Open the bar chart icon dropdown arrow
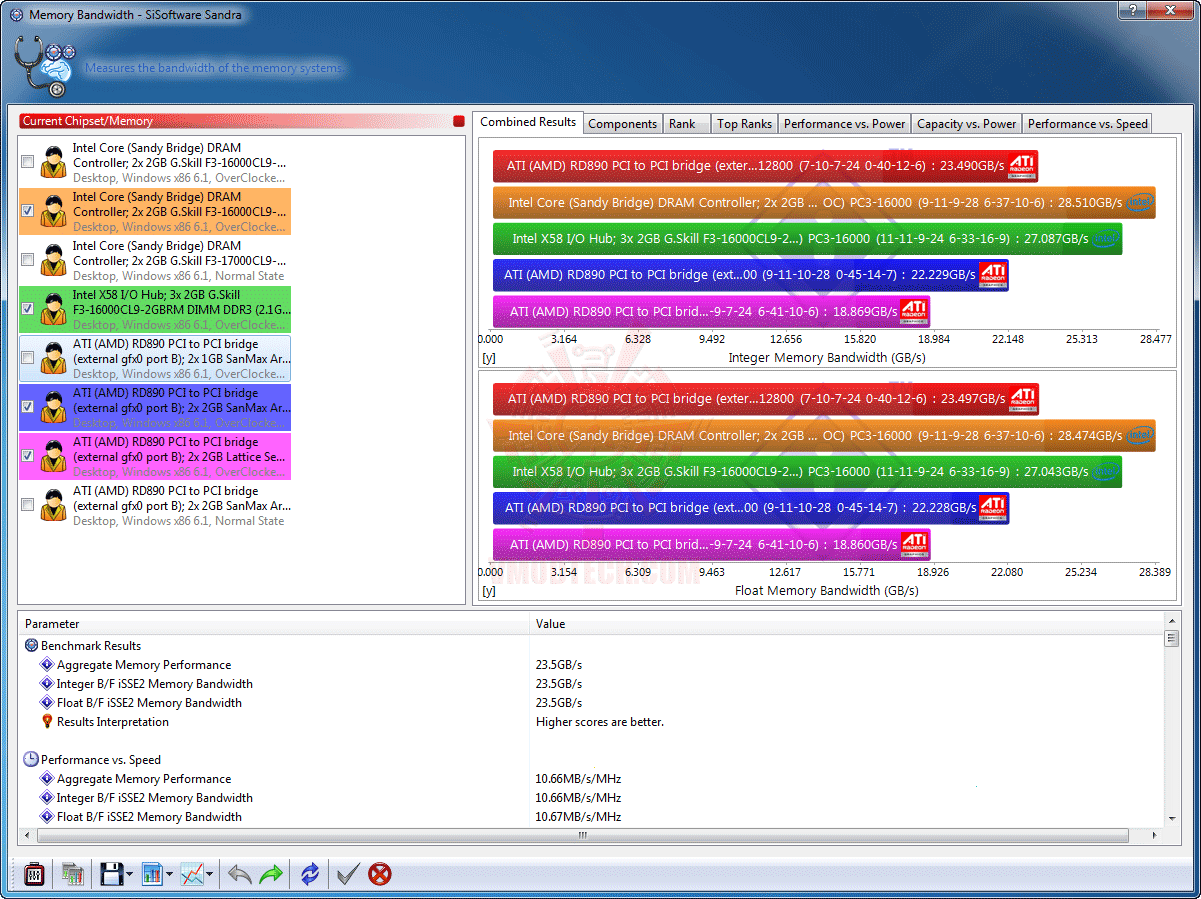 pyautogui.click(x=169, y=875)
